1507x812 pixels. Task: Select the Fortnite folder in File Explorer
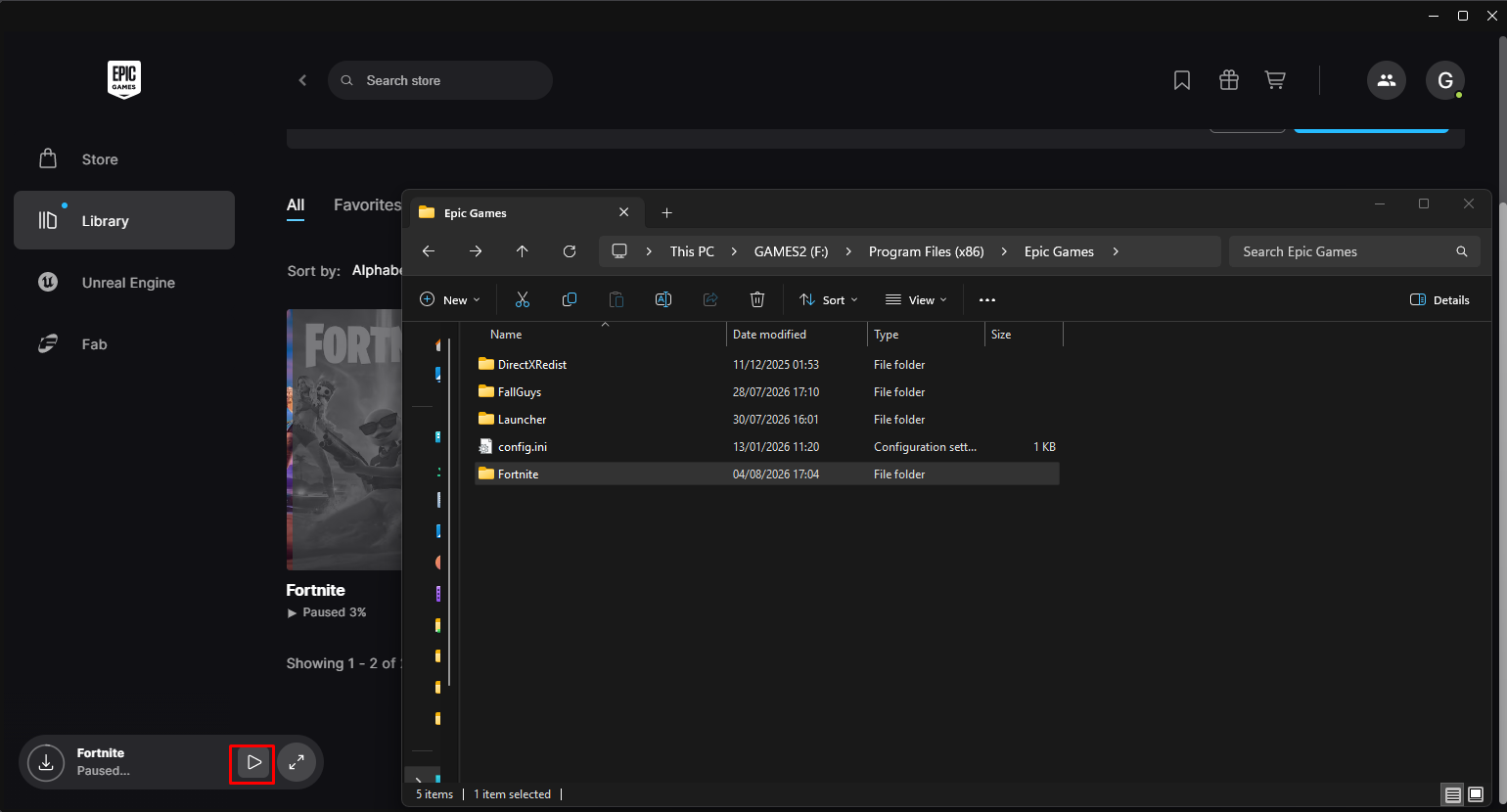click(x=767, y=474)
